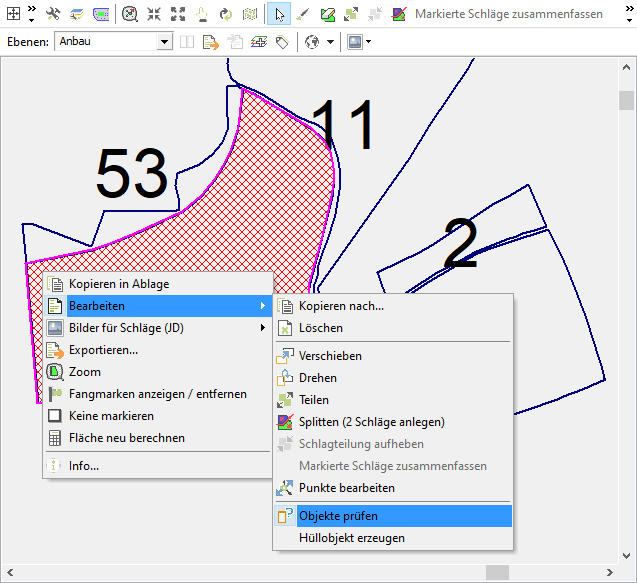Click 'Splitten (2 Schläge anlegen)' entry
The height and width of the screenshot is (583, 637).
tap(371, 422)
